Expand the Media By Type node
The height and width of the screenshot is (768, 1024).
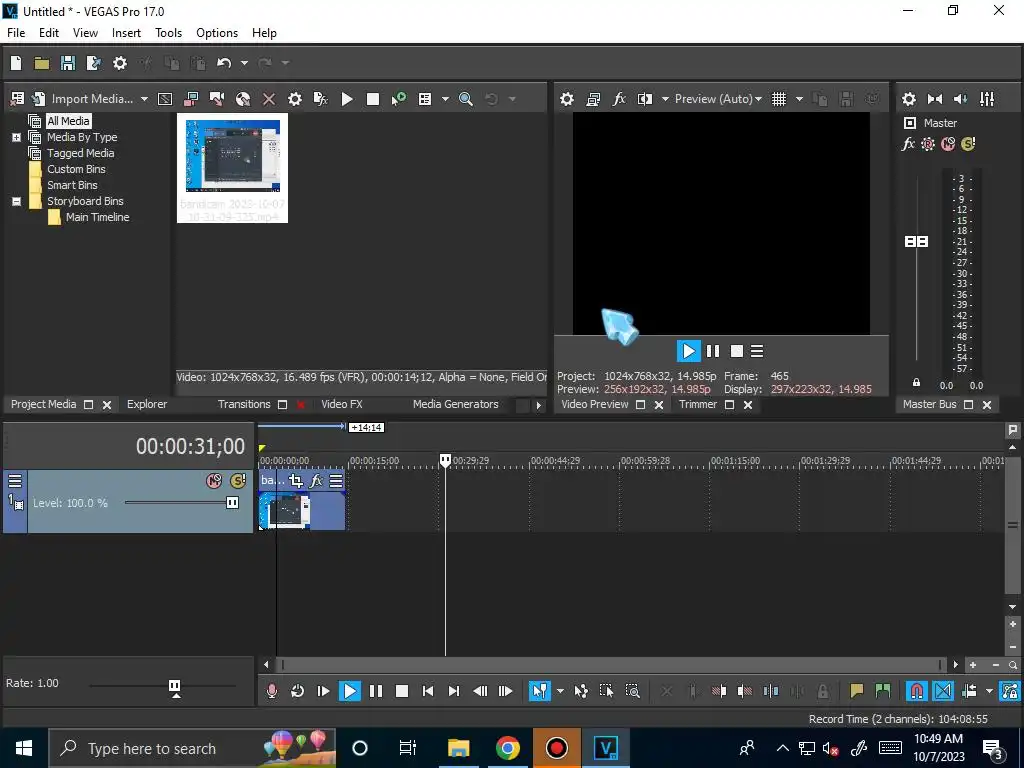pyautogui.click(x=16, y=137)
